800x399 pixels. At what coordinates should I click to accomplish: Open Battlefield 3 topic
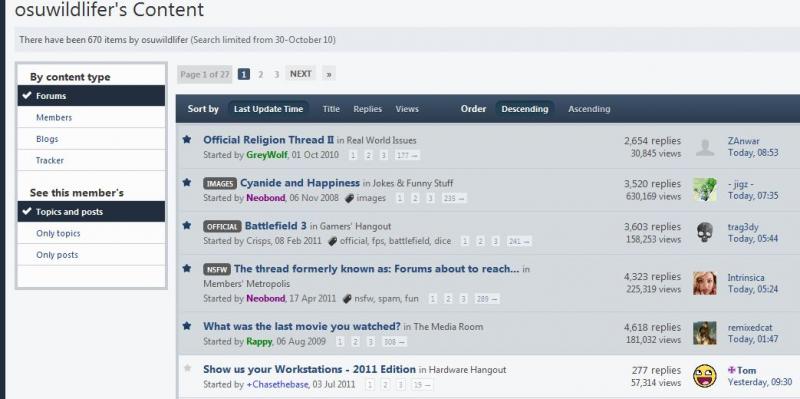pos(276,226)
